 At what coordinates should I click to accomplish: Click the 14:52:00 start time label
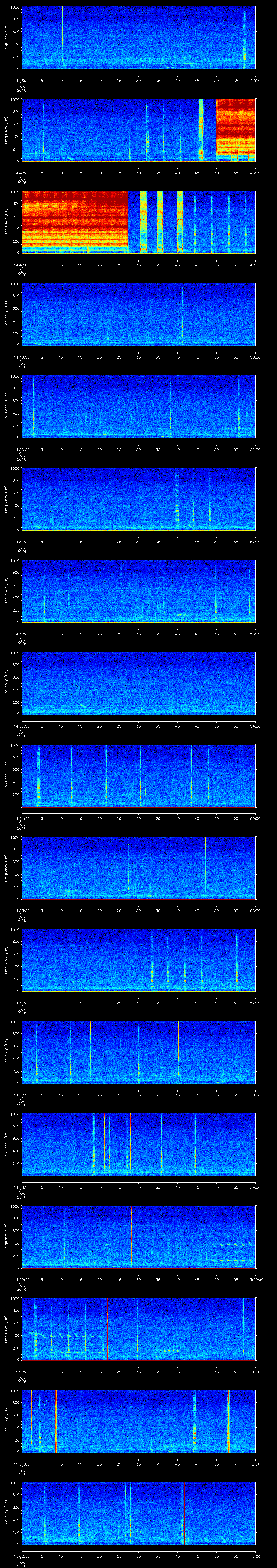click(x=22, y=634)
